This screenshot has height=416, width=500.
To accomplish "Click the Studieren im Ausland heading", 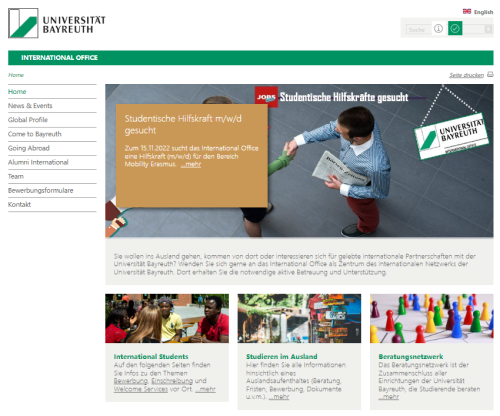I will click(x=282, y=356).
